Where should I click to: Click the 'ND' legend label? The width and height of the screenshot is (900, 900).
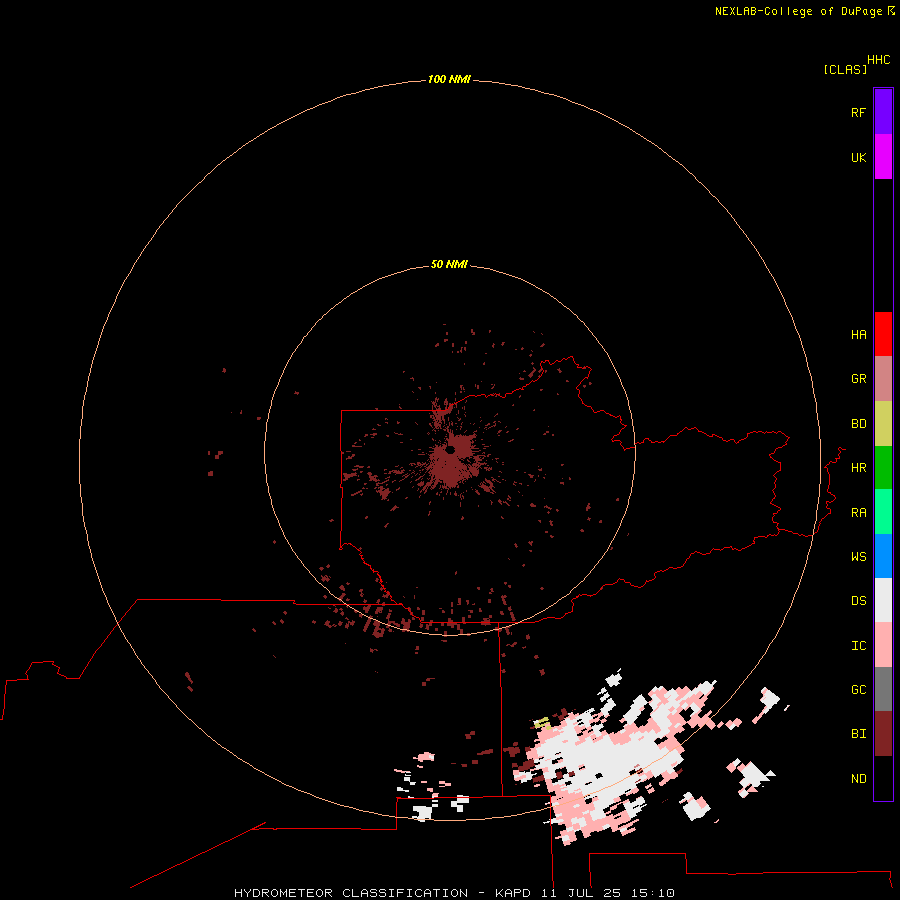click(x=858, y=778)
